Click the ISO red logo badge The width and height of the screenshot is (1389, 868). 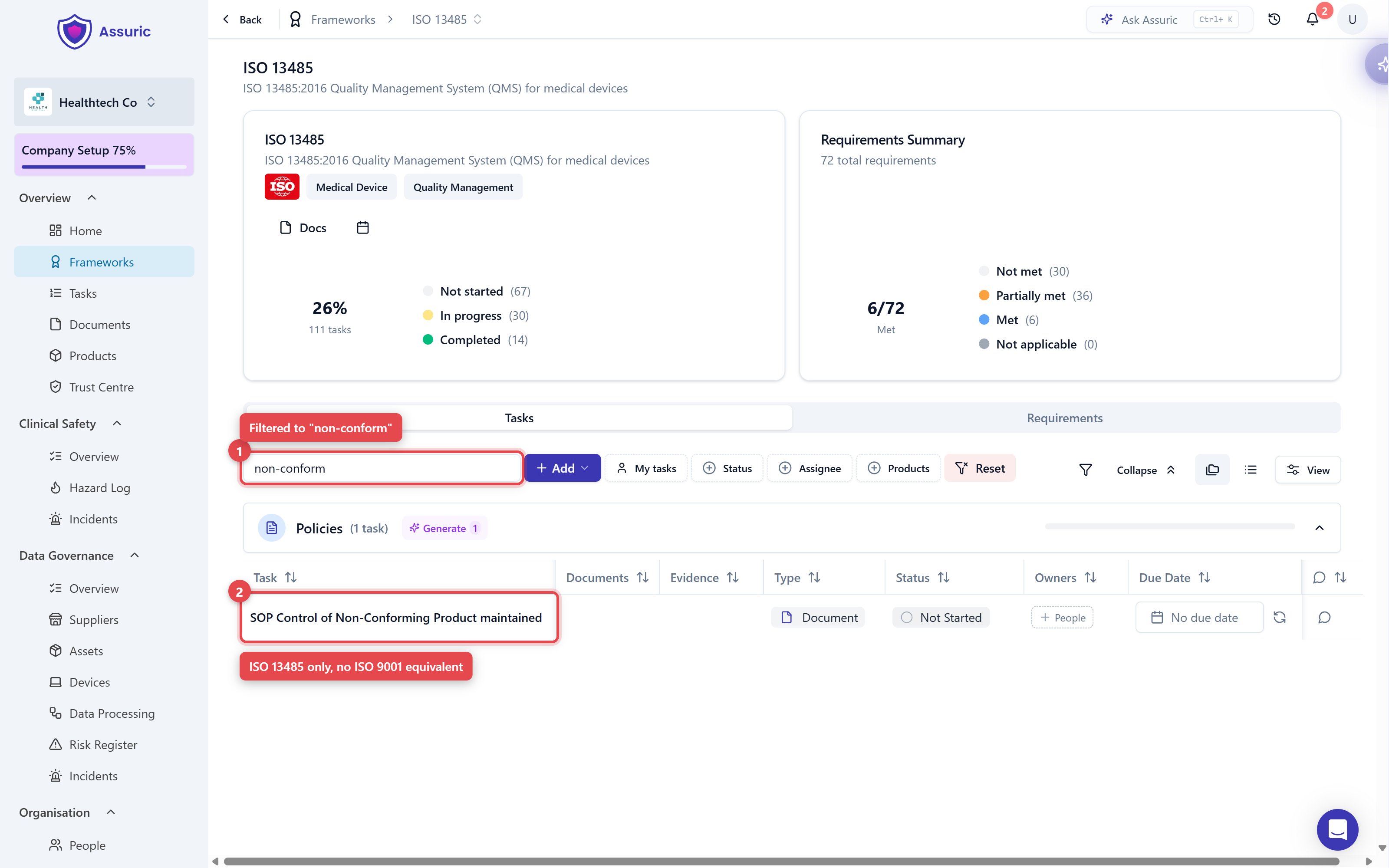(x=282, y=187)
